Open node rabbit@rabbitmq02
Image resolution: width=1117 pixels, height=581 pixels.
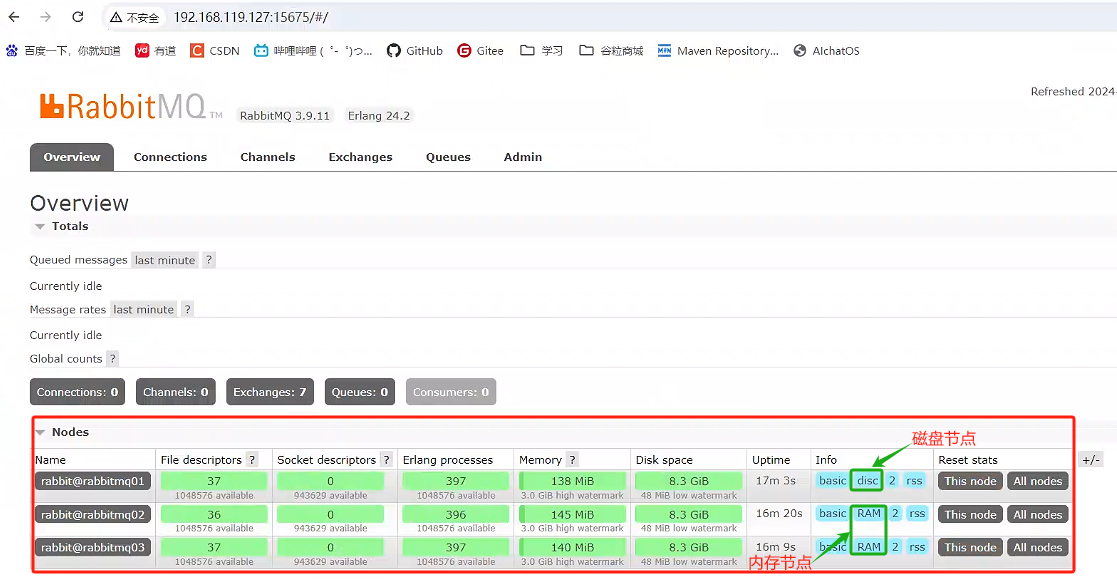pyautogui.click(x=93, y=515)
